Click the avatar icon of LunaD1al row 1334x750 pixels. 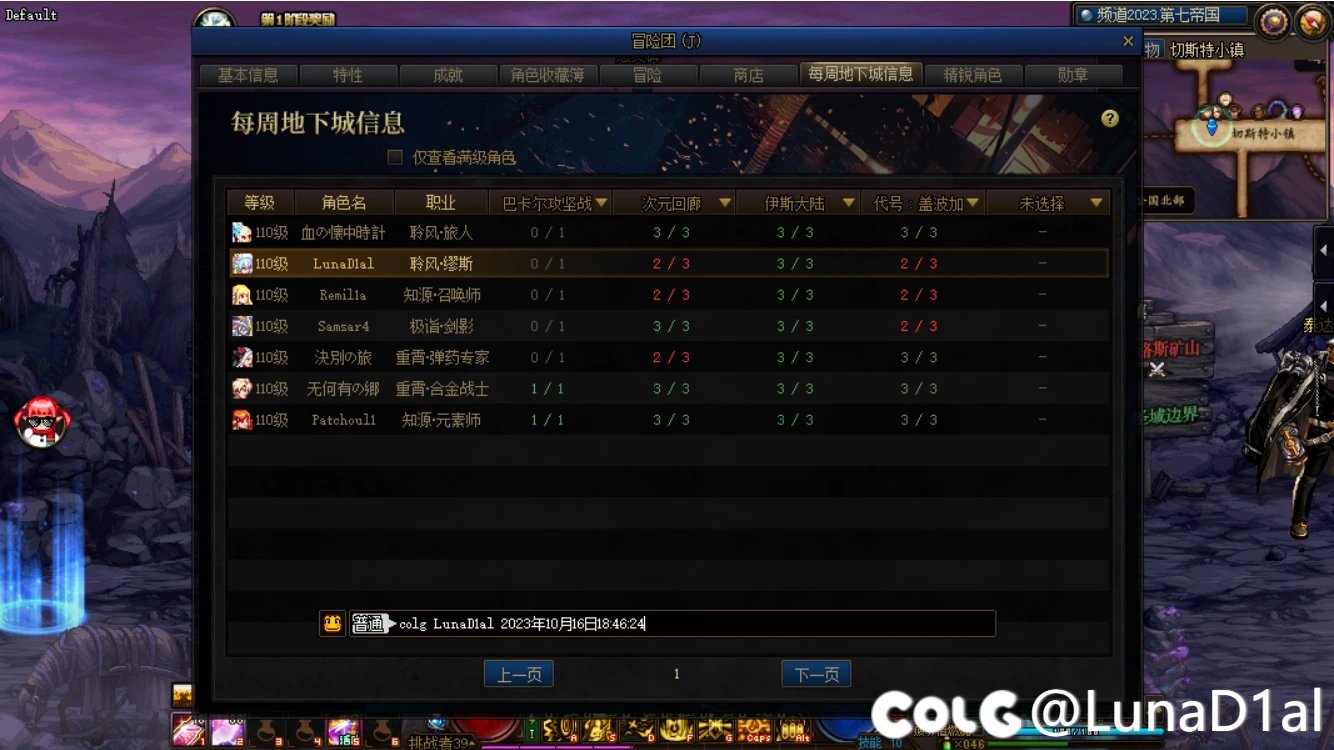click(242, 263)
